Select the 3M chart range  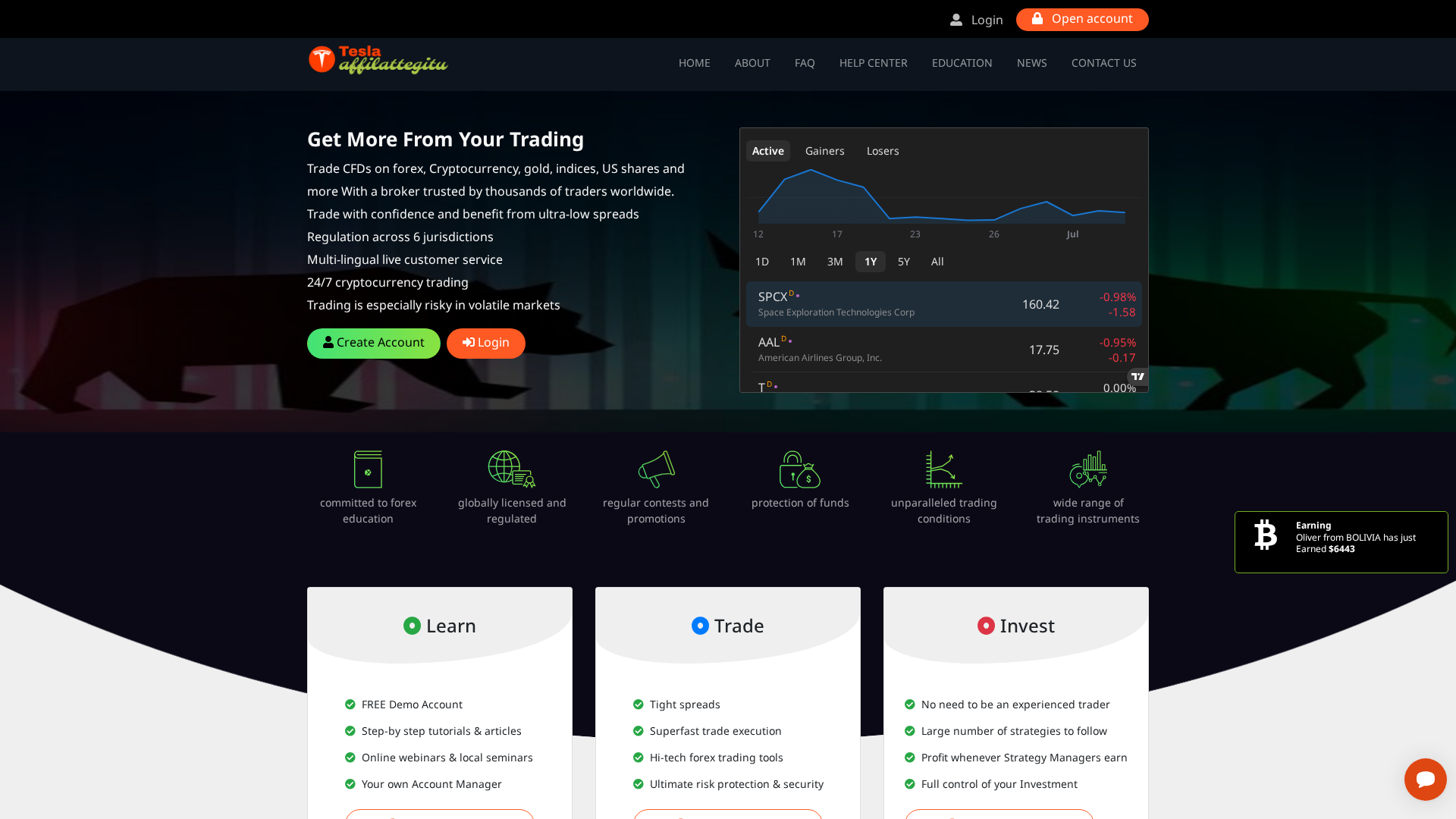click(835, 262)
